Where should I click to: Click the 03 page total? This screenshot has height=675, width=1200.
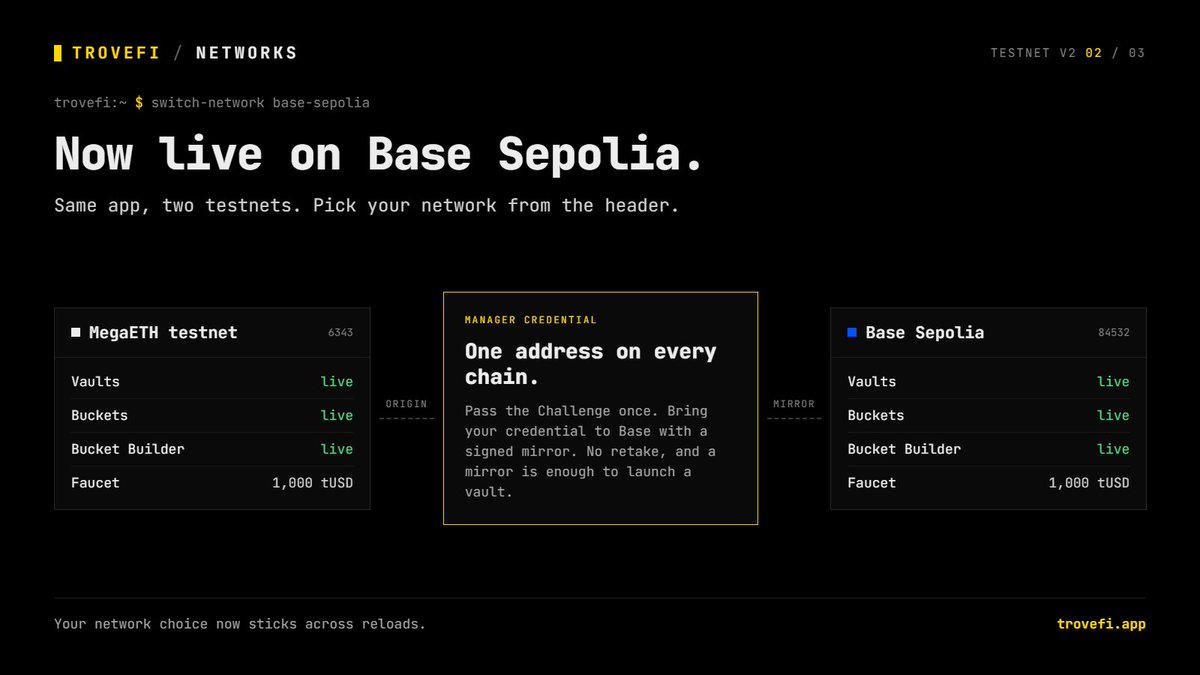[x=1137, y=53]
